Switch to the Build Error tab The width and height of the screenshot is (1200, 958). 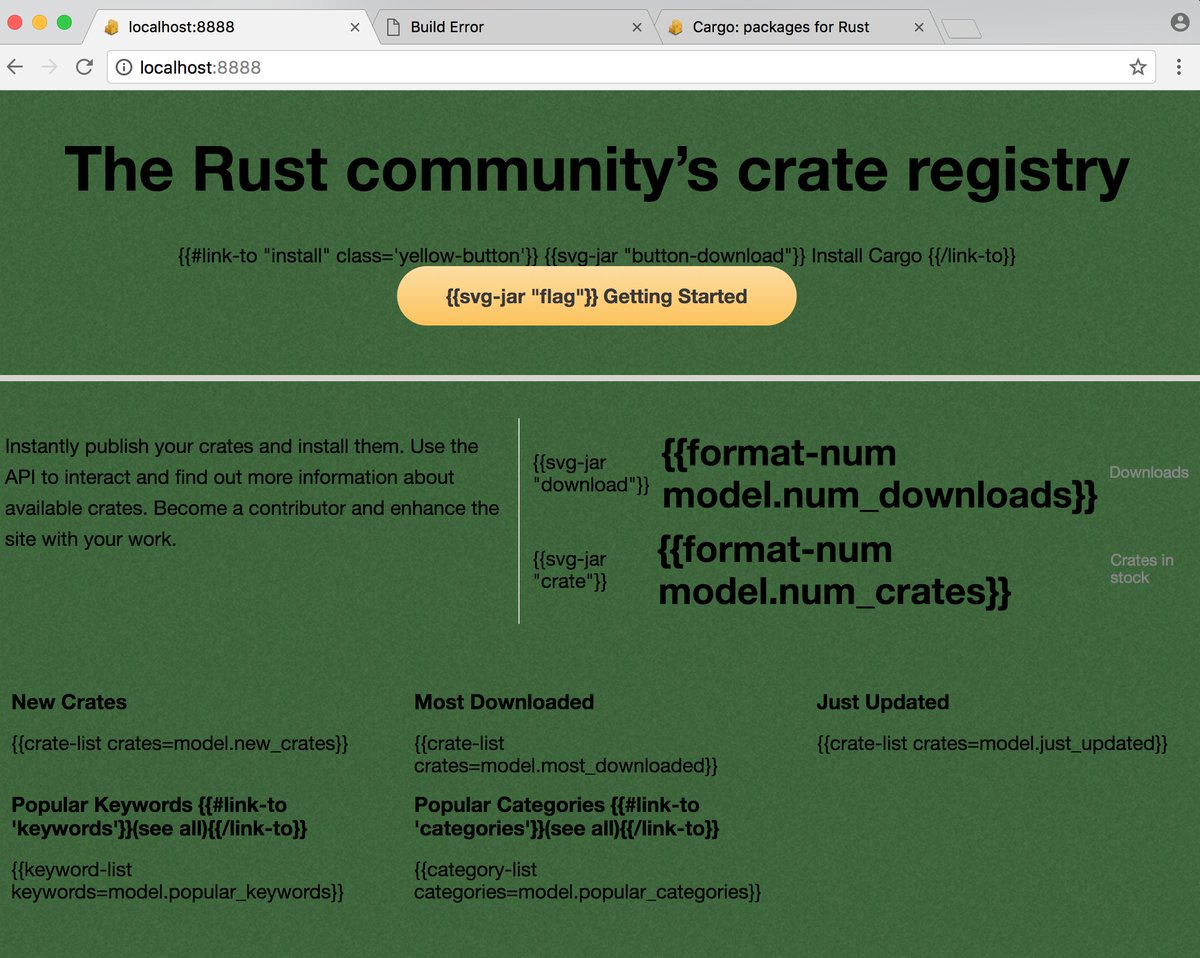[x=515, y=27]
